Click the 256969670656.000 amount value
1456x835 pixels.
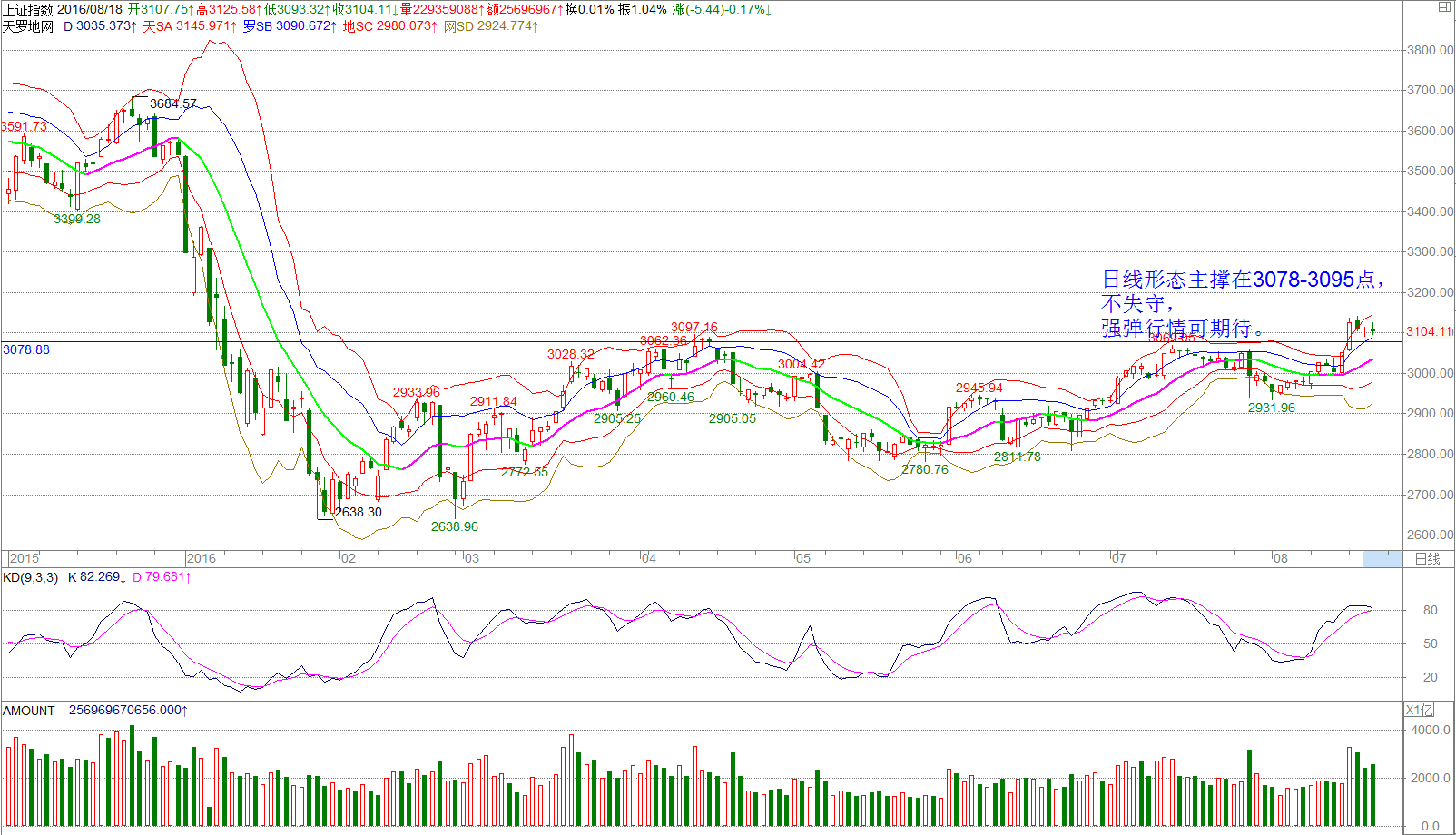pyautogui.click(x=128, y=711)
